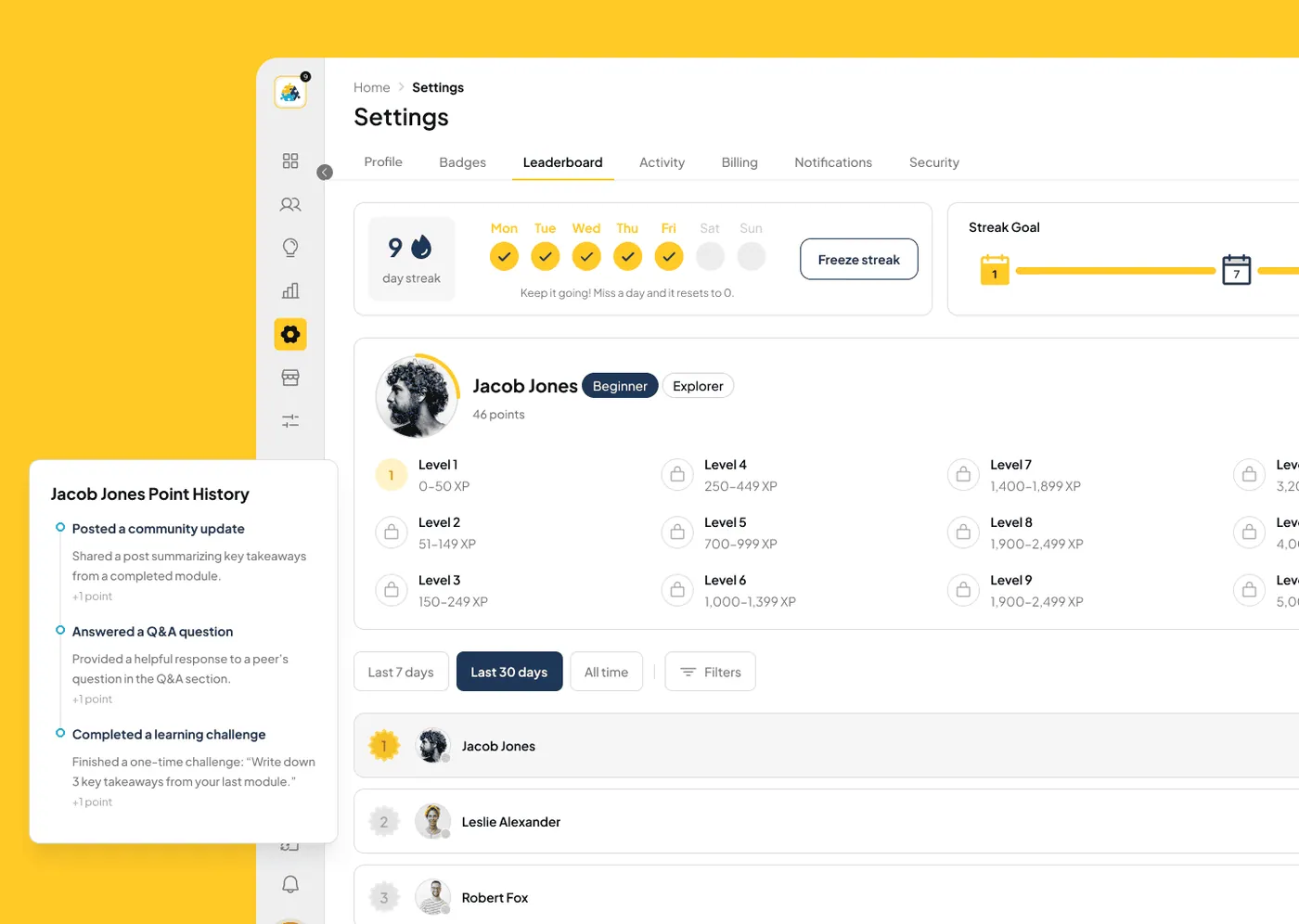This screenshot has height=924, width=1299.
Task: Open the Filters options
Action: (x=711, y=672)
